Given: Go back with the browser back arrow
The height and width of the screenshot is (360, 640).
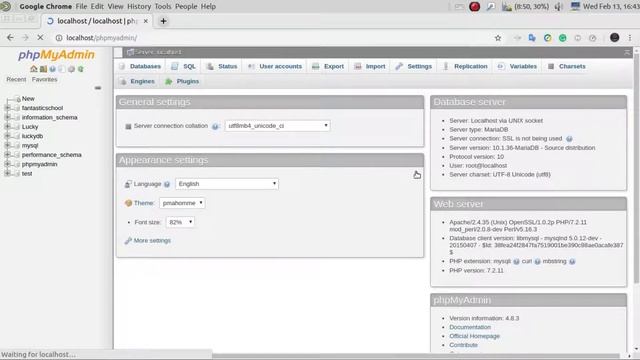Looking at the screenshot, I should tap(10, 38).
